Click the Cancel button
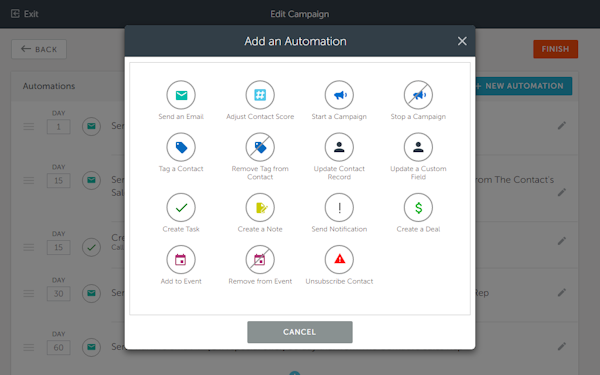Viewport: 600px width, 375px height. (300, 332)
